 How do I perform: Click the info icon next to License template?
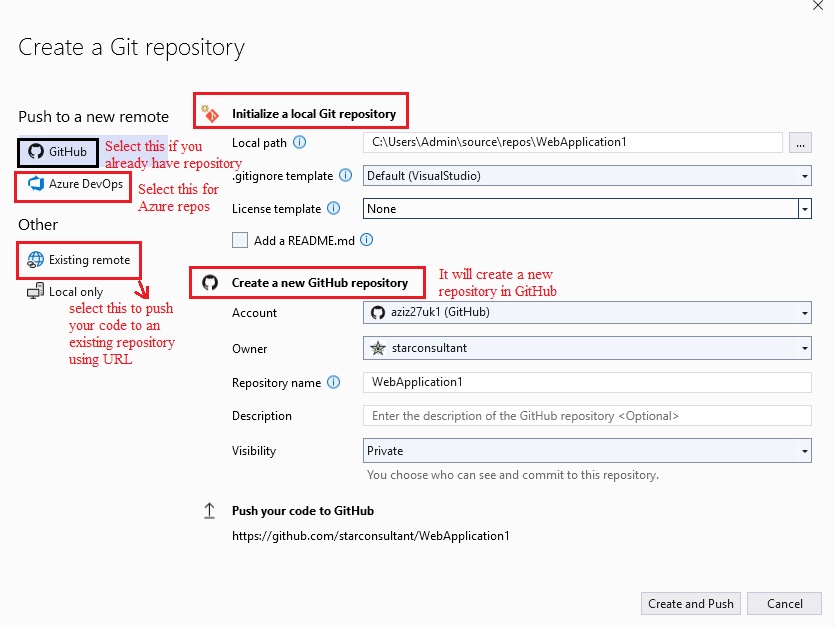click(x=333, y=208)
